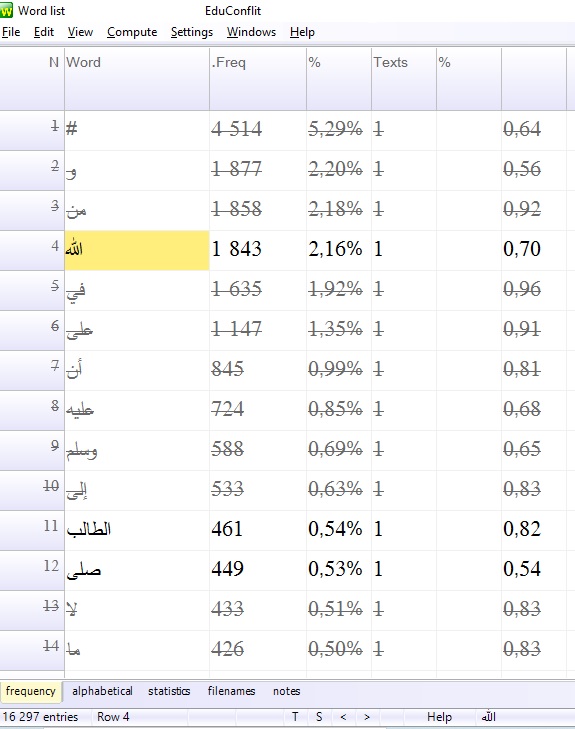
Task: Click the S button in status bar
Action: coord(319,716)
